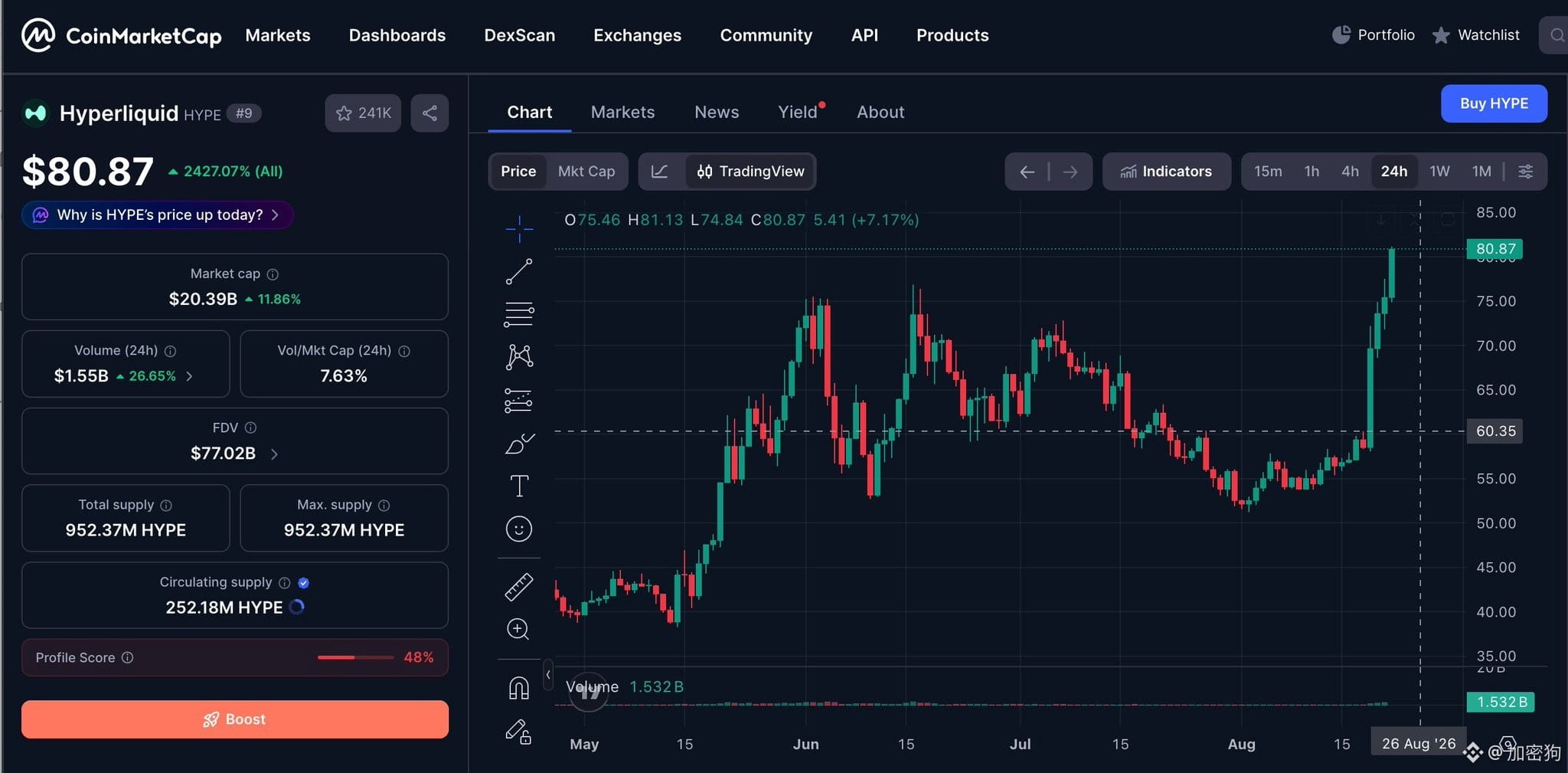Open the Fibonacci retracement tool

pyautogui.click(x=519, y=314)
